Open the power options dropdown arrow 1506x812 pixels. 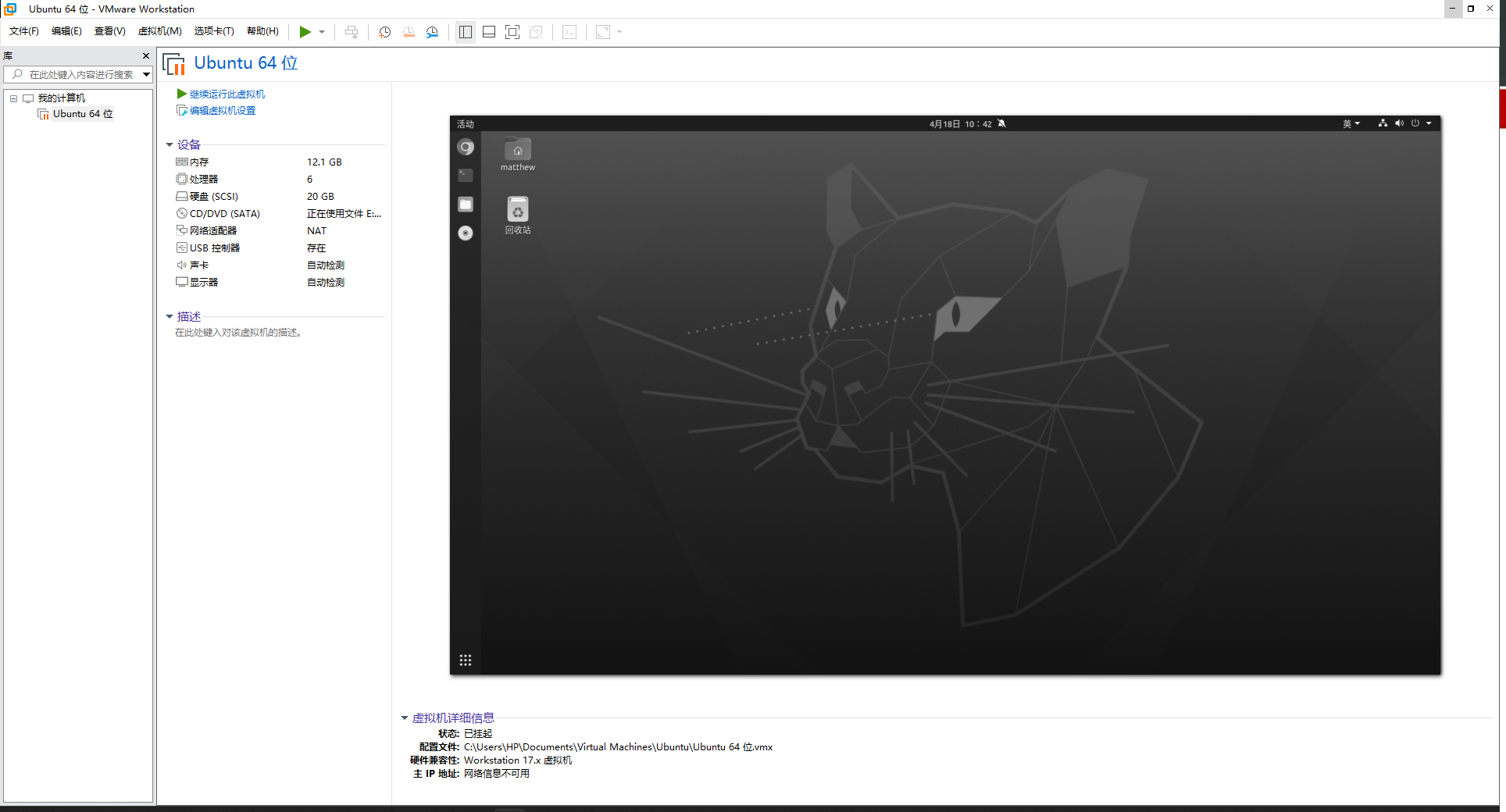tap(322, 32)
